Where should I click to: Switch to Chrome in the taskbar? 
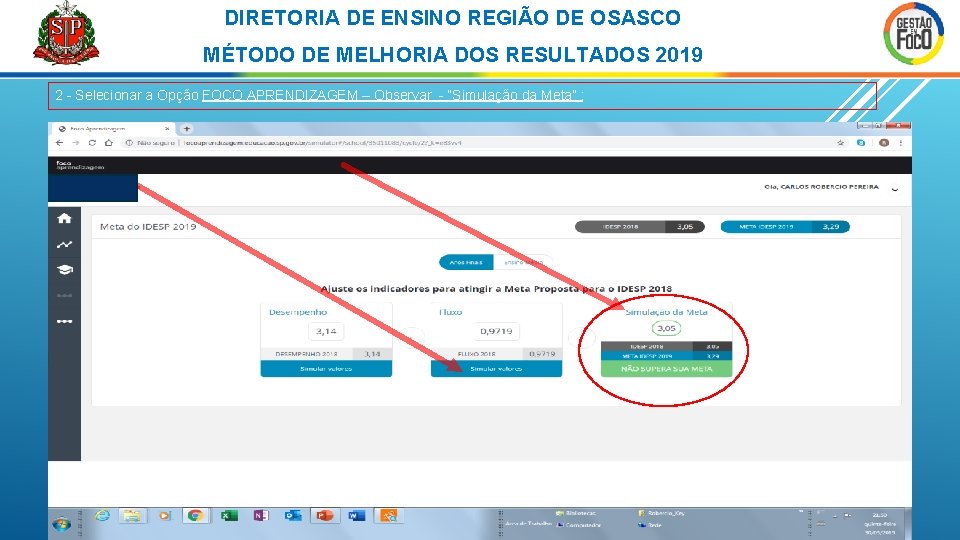tap(195, 516)
